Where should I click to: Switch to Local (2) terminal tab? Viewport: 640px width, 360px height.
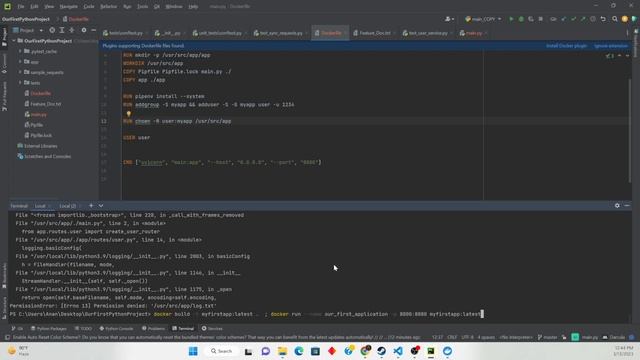(x=68, y=206)
